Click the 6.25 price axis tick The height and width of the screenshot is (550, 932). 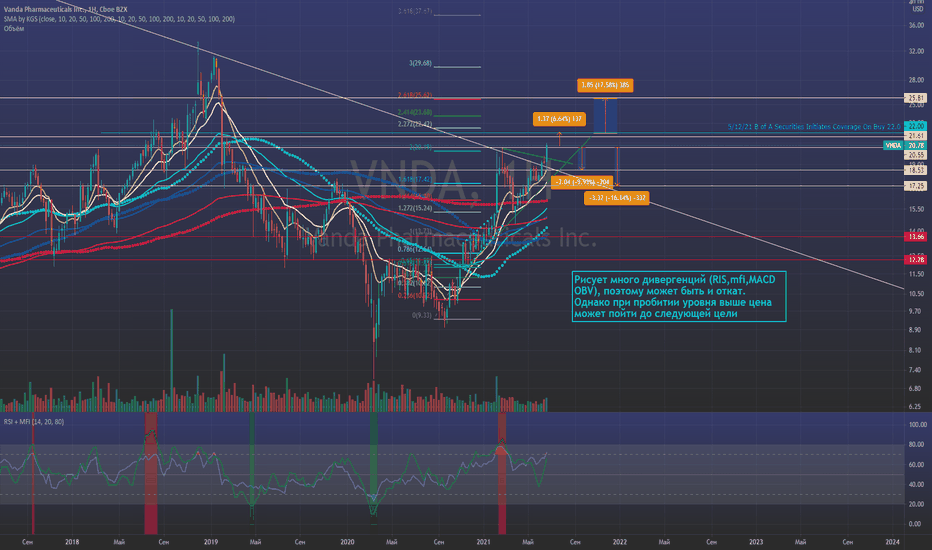pos(916,407)
